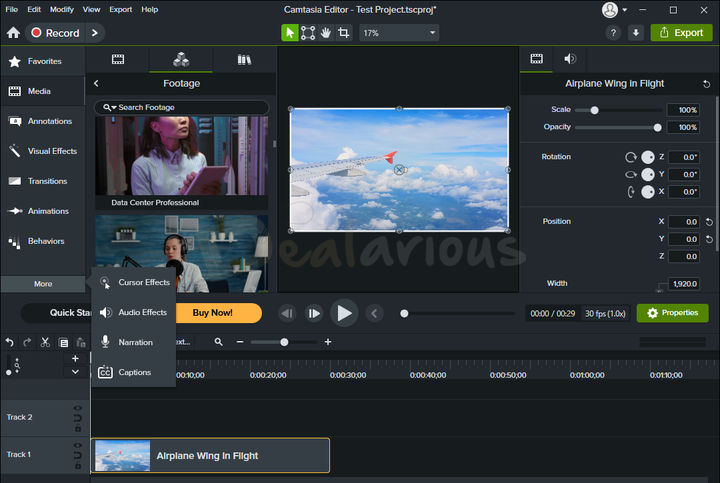Open the Modify menu
Viewport: 720px width, 483px height.
point(62,9)
